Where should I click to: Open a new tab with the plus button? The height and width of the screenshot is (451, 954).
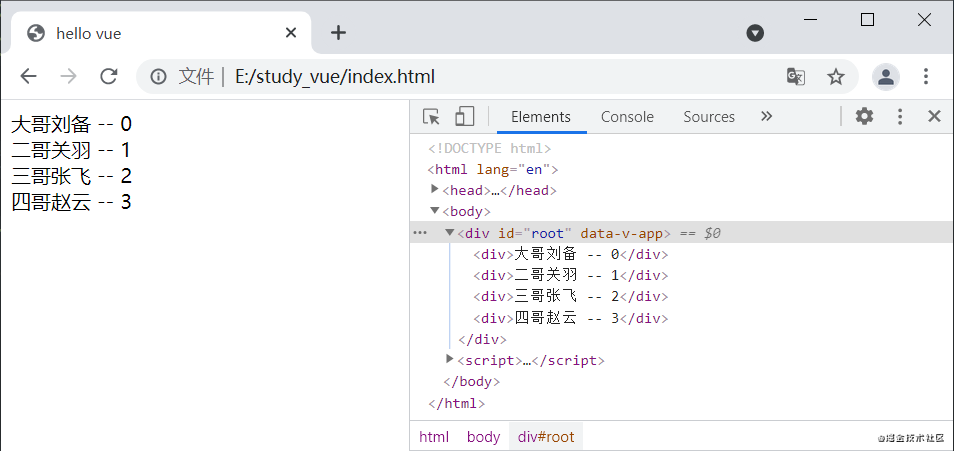tap(338, 33)
